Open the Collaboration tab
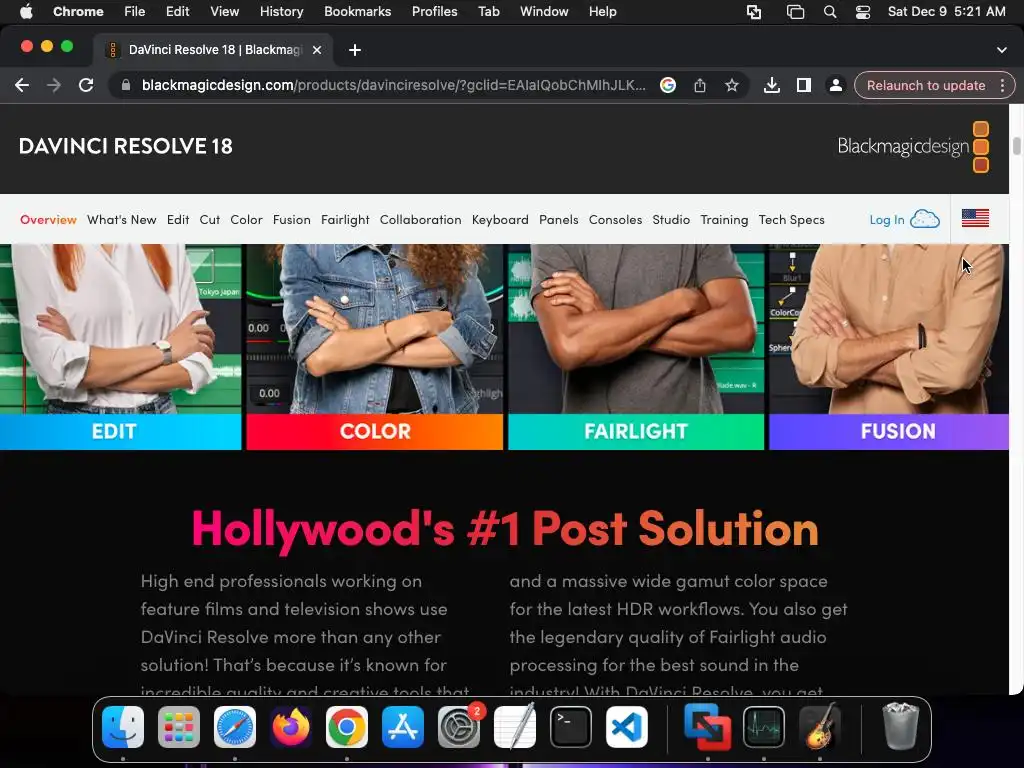The height and width of the screenshot is (768, 1024). coord(421,220)
